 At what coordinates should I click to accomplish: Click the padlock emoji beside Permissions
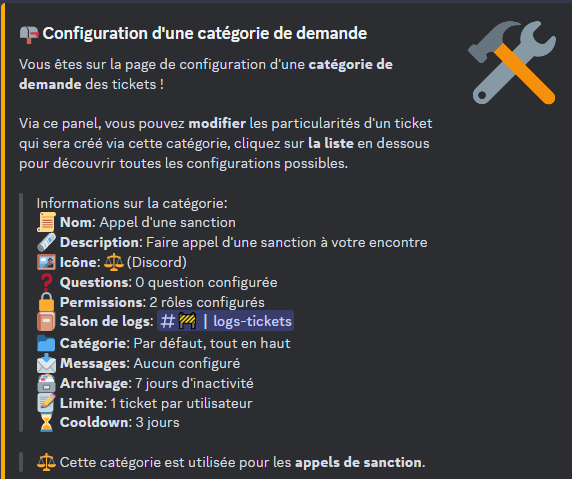[x=46, y=302]
